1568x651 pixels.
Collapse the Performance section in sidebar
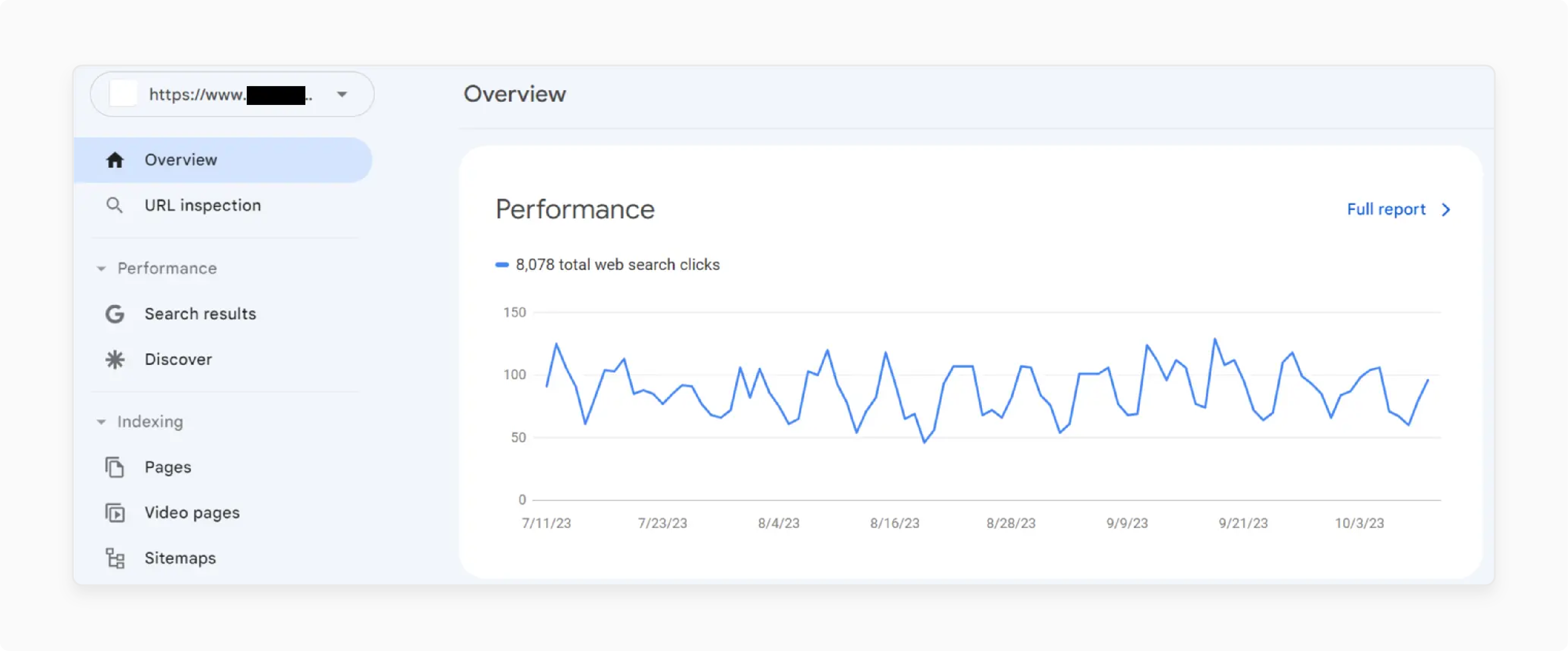[x=101, y=268]
